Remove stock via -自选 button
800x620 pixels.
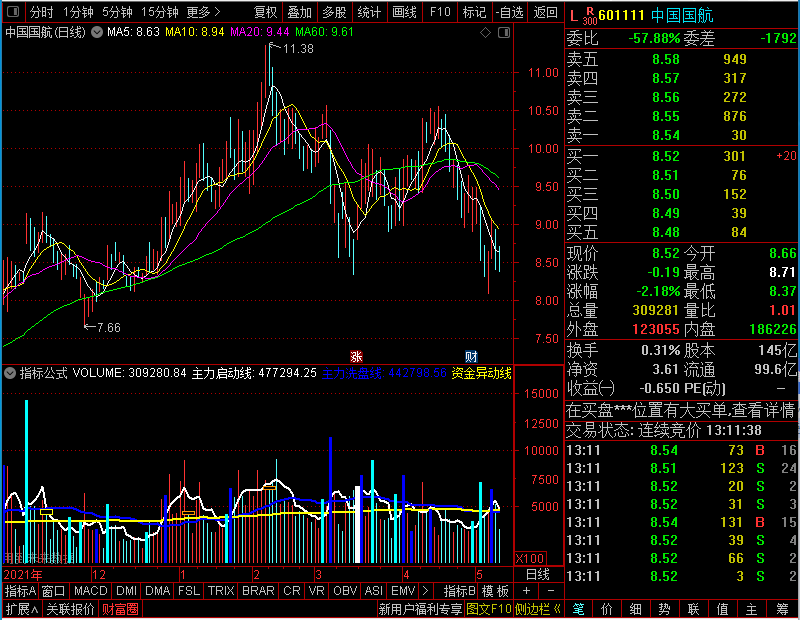click(509, 12)
